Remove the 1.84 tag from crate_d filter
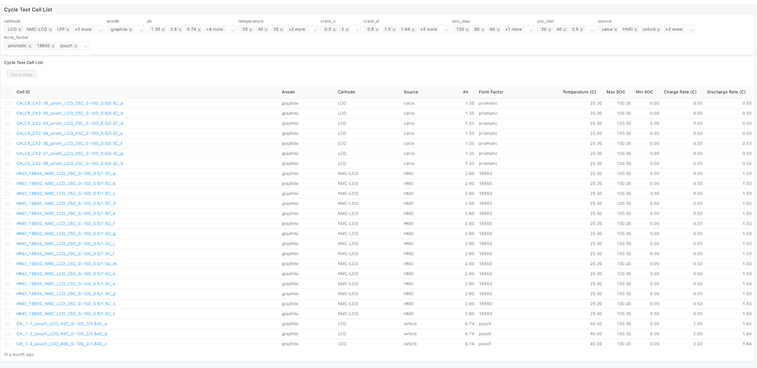Viewport: 757px width, 368px height. point(413,29)
